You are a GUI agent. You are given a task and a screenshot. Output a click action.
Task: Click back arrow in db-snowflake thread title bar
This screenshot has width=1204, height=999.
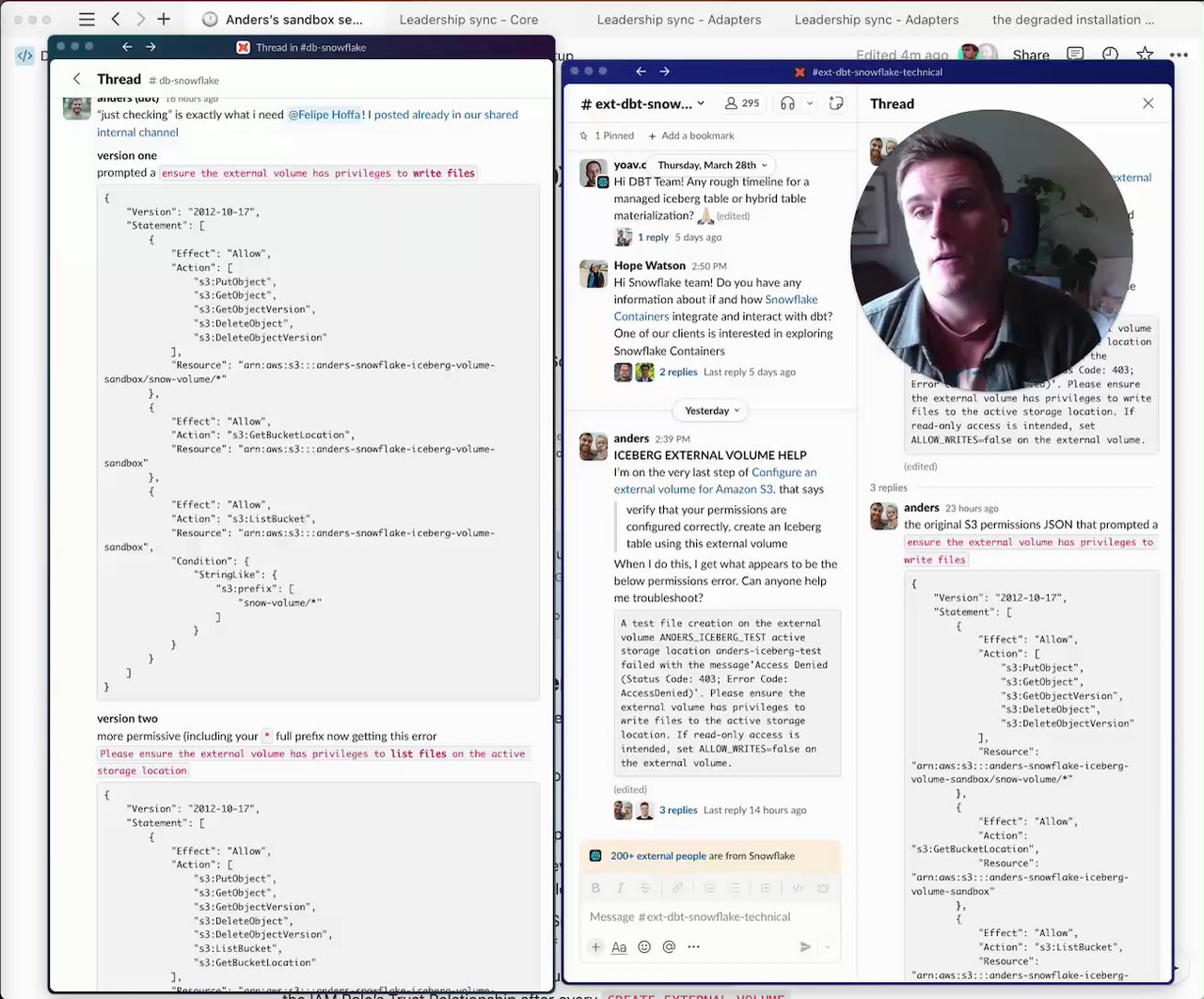click(x=127, y=46)
